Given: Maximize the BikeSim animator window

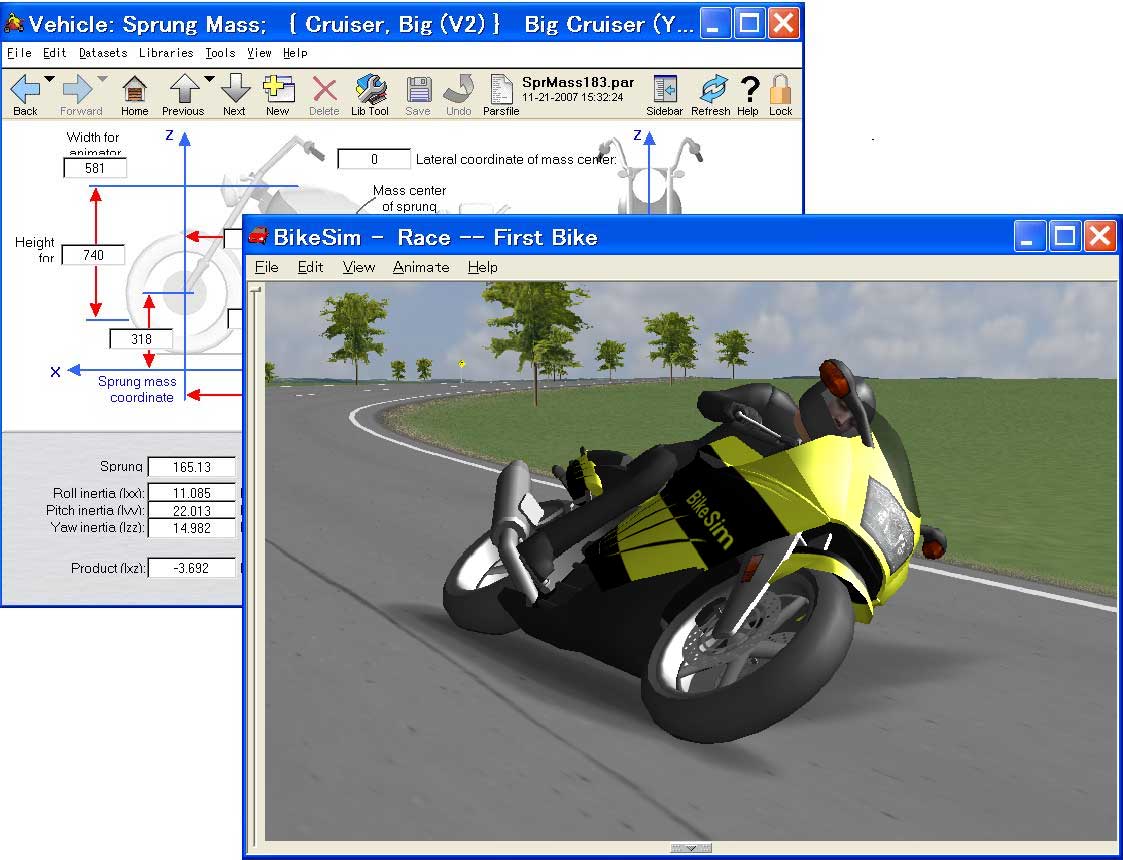Looking at the screenshot, I should pos(1064,236).
